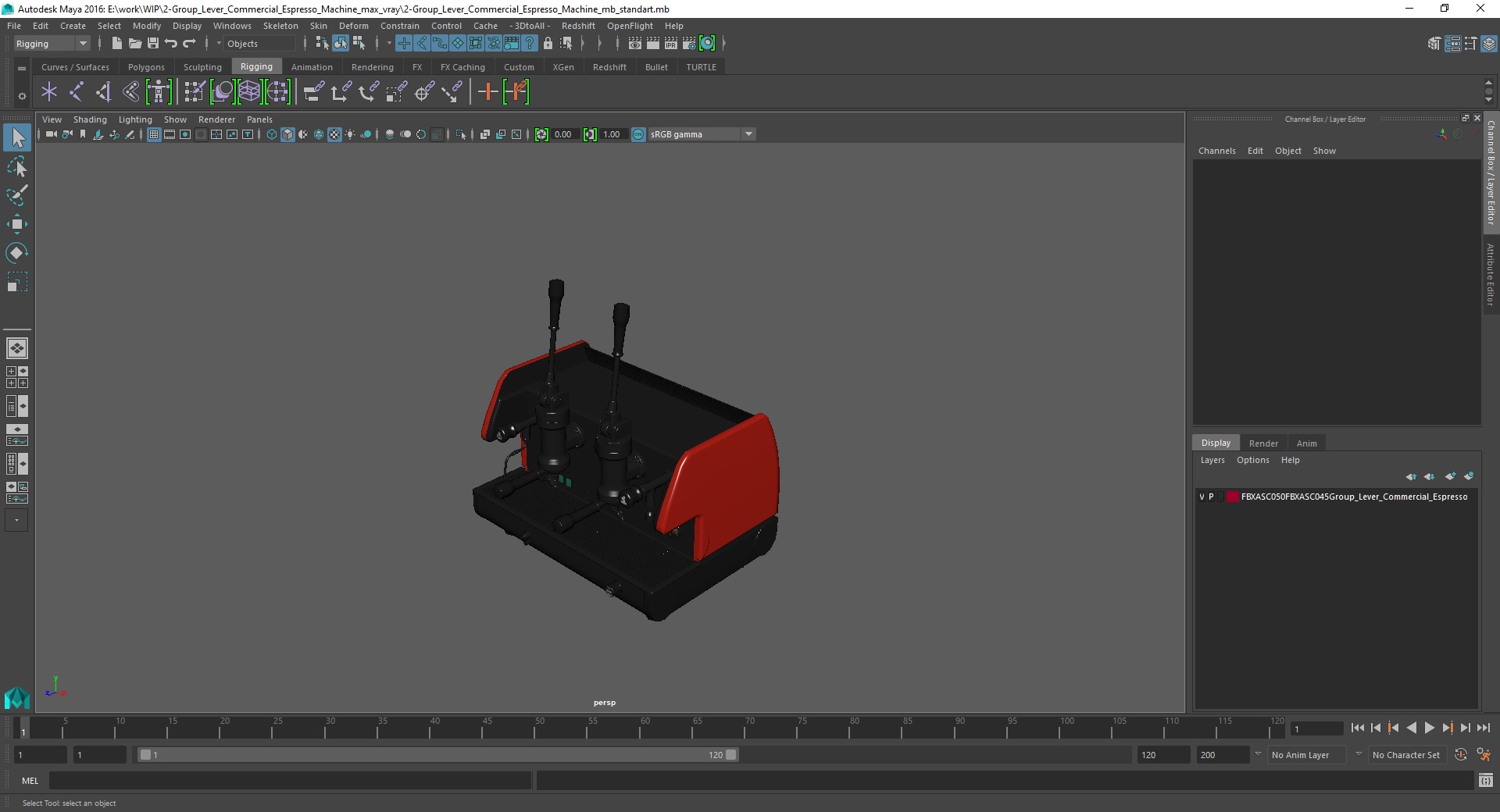
Task: Open the shelf tab selector menu
Action: tap(22, 69)
